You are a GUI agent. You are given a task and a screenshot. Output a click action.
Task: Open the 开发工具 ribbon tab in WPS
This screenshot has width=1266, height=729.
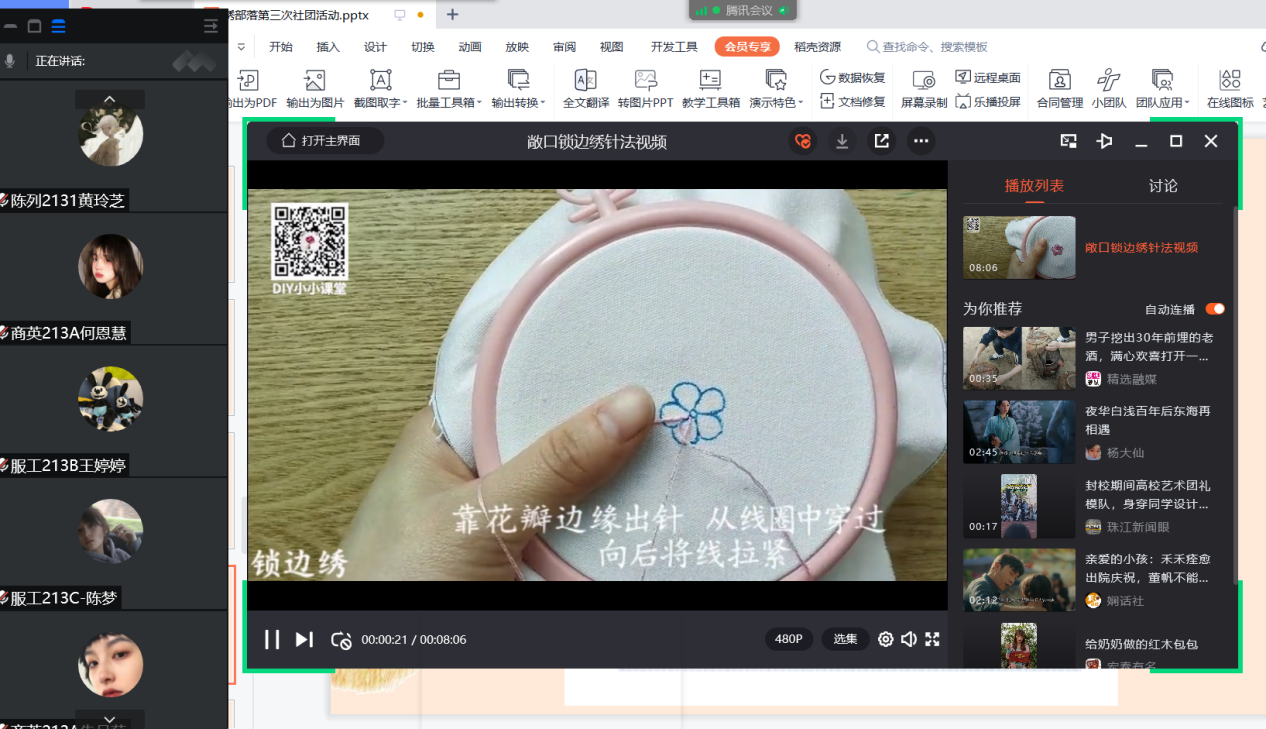674,47
